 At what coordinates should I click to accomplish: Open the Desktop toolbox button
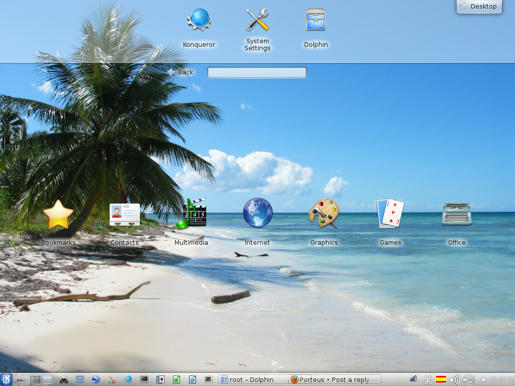coord(479,7)
